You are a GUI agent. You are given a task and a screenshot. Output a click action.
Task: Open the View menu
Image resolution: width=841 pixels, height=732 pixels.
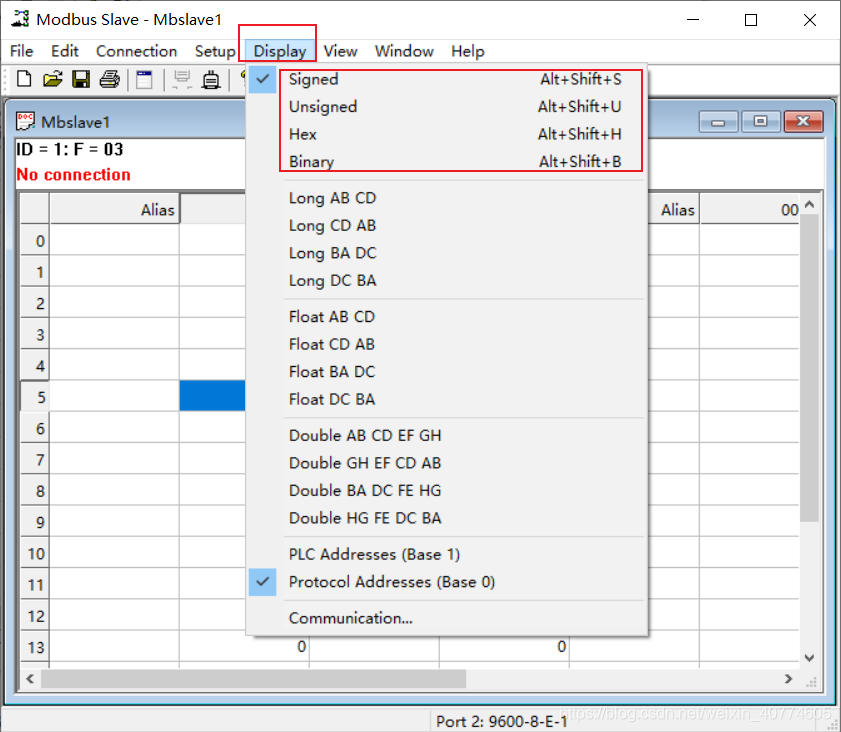pyautogui.click(x=341, y=51)
